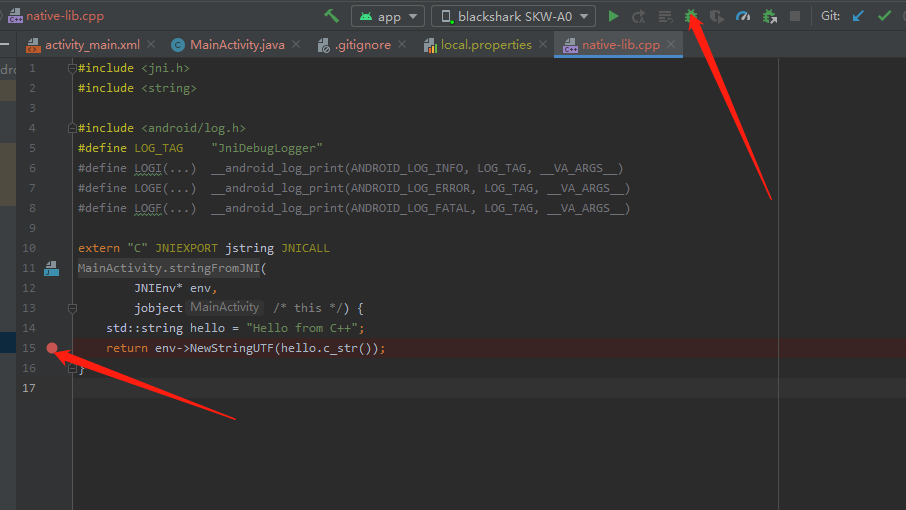Image resolution: width=906 pixels, height=510 pixels.
Task: Click the related-file gutter icon on line 11
Action: [x=52, y=268]
